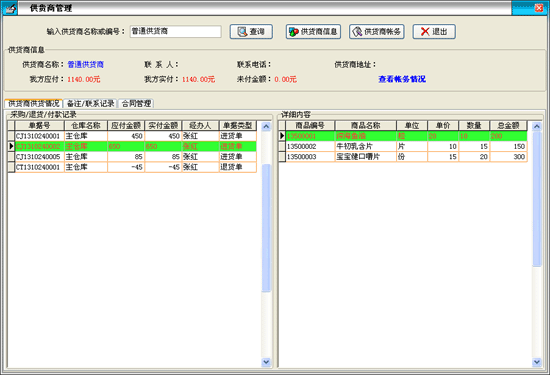Click the 退出 exit button

tap(434, 32)
